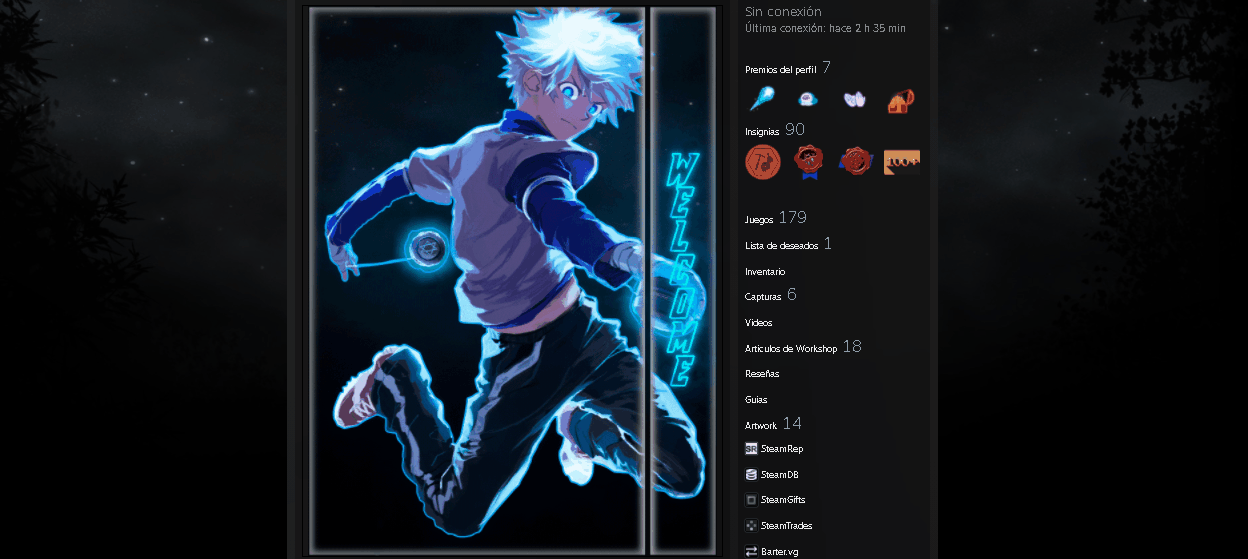This screenshot has height=559, width=1248.
Task: Open the Juegos games list
Action: coord(759,220)
